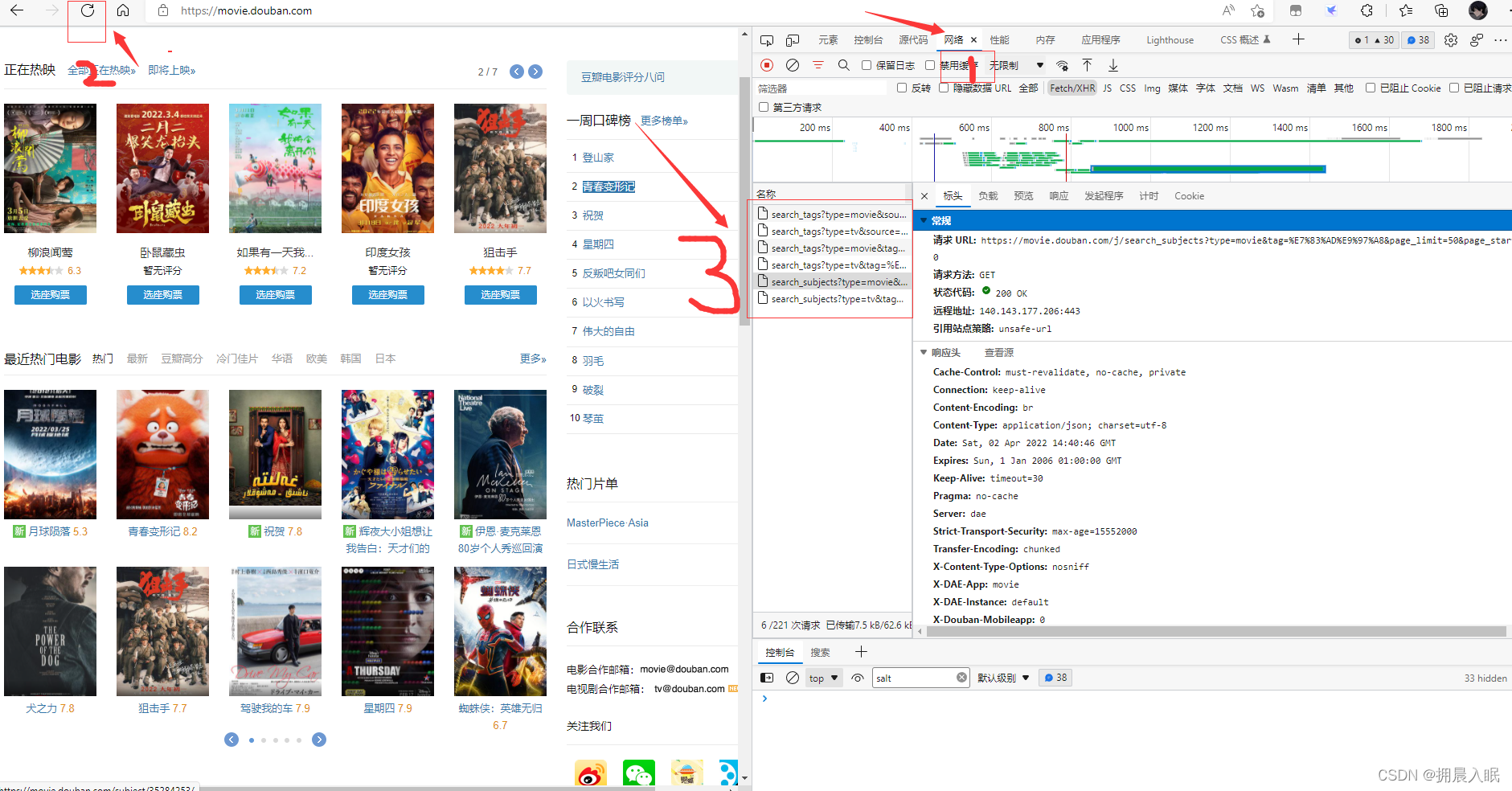Toggle the console sidebar icon
1512x791 pixels.
tap(767, 678)
